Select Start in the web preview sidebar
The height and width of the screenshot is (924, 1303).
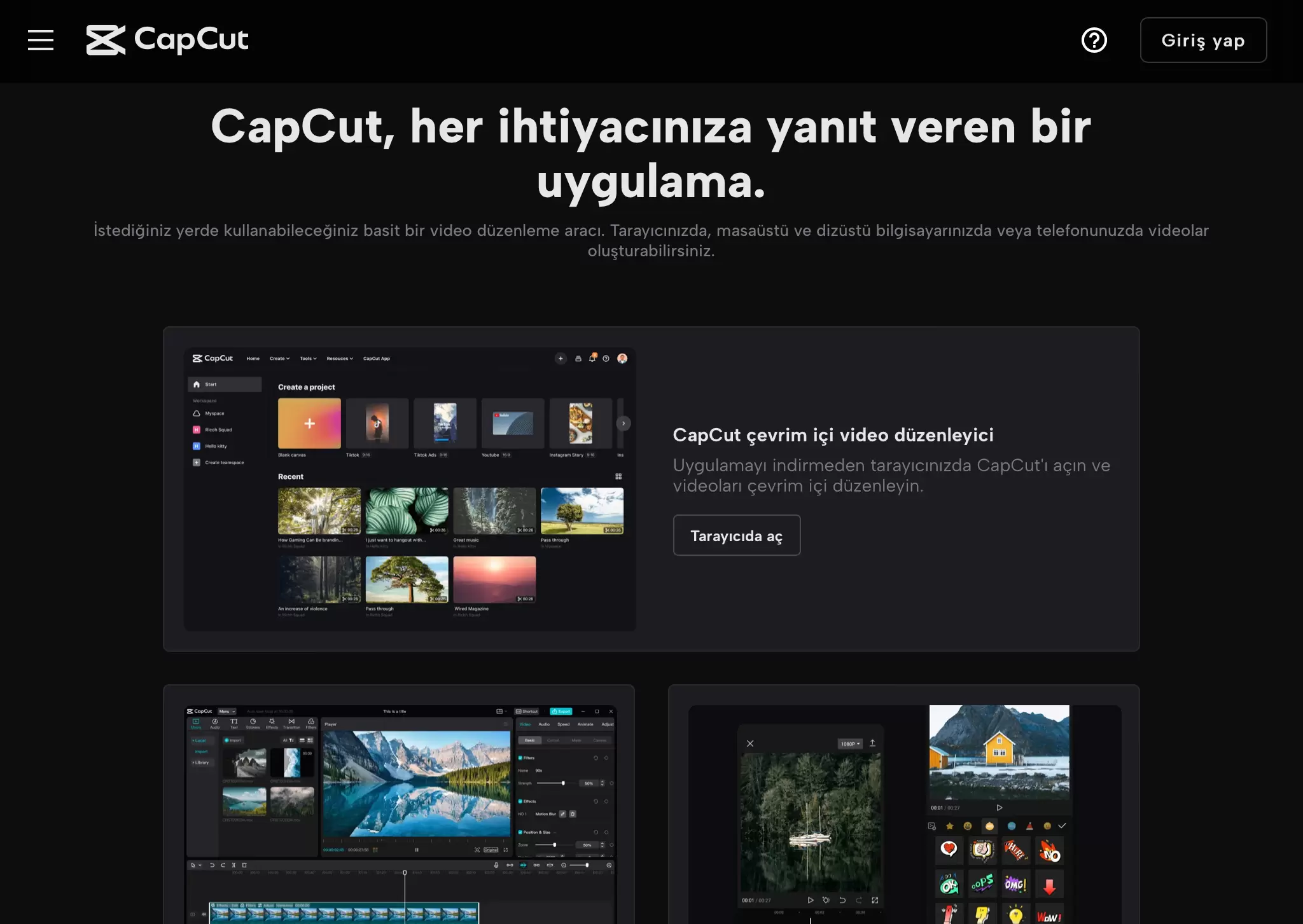225,384
